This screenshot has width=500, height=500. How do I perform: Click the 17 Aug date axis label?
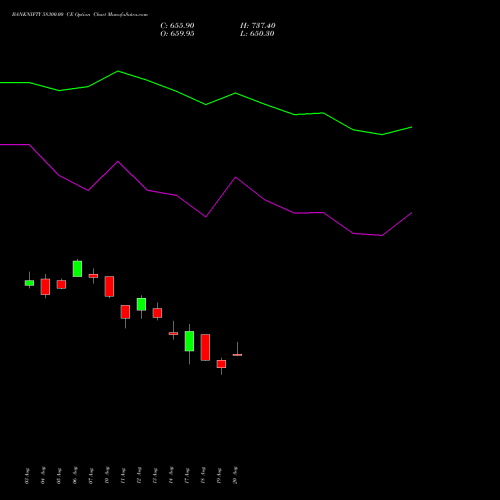tap(187, 475)
